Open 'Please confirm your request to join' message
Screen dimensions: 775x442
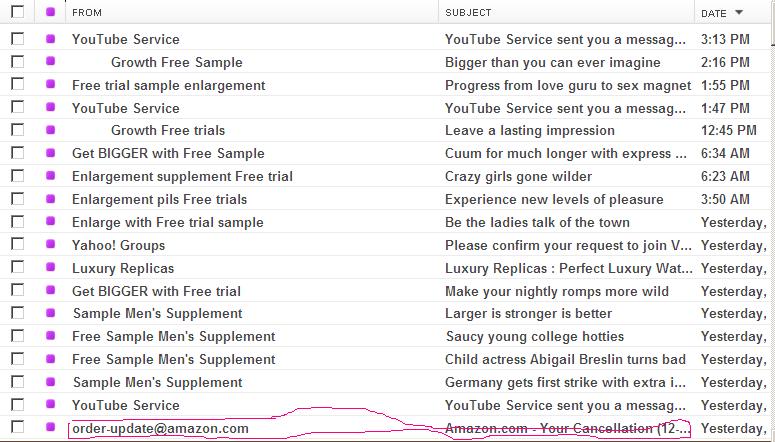pyautogui.click(x=566, y=245)
